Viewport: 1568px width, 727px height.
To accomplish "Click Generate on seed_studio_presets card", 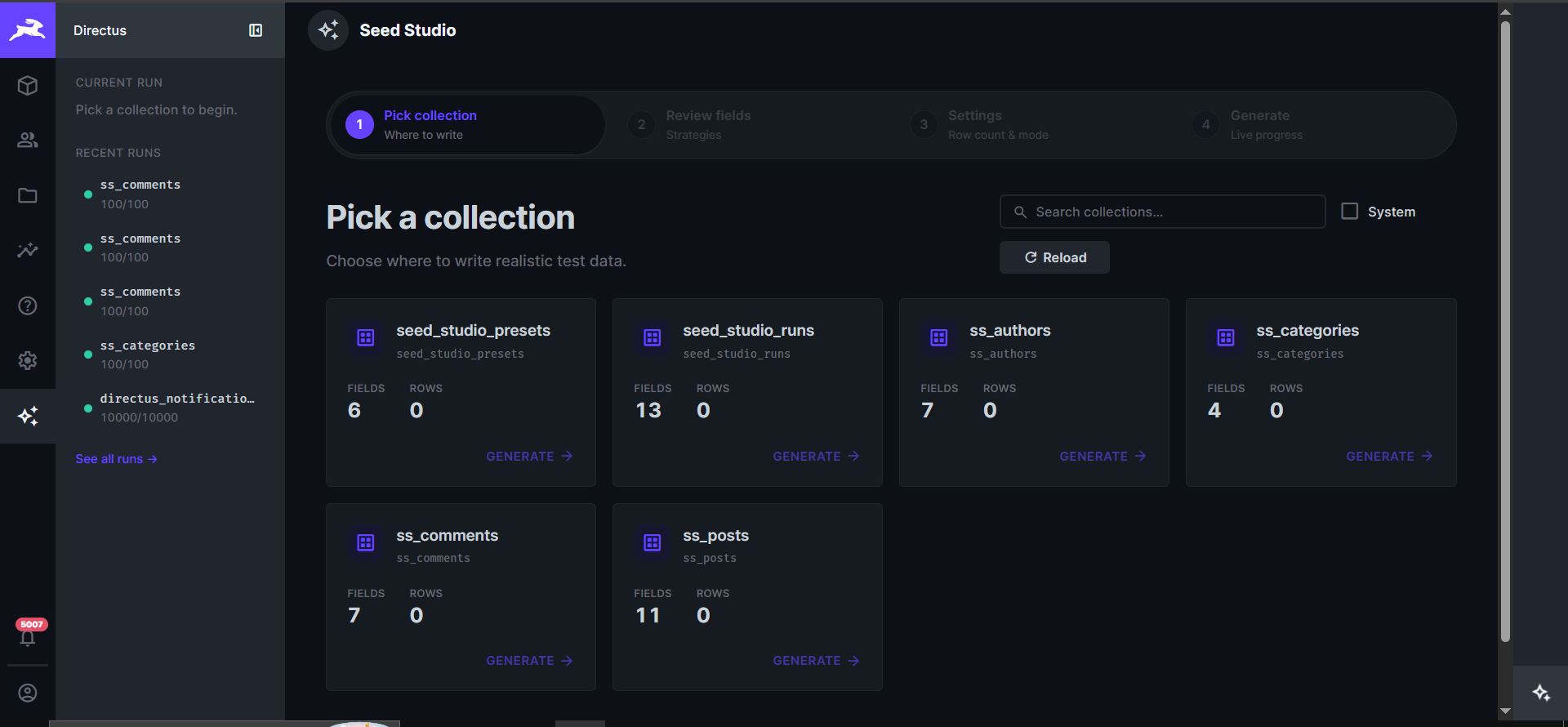I will coord(529,457).
